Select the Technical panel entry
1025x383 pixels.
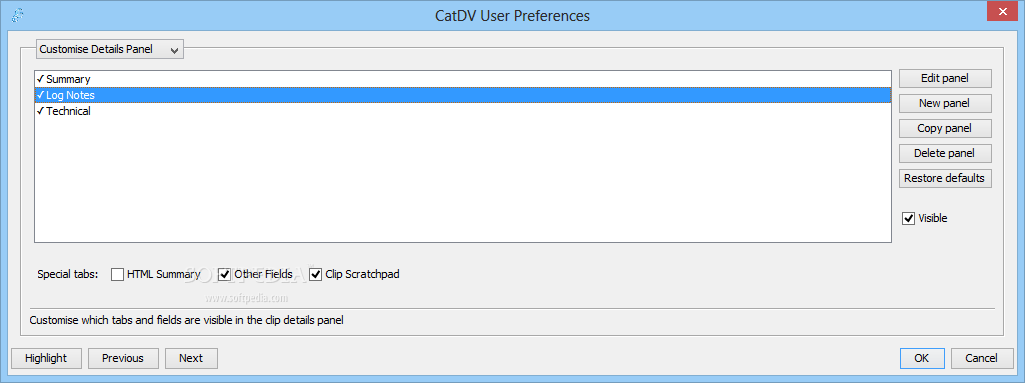point(463,111)
